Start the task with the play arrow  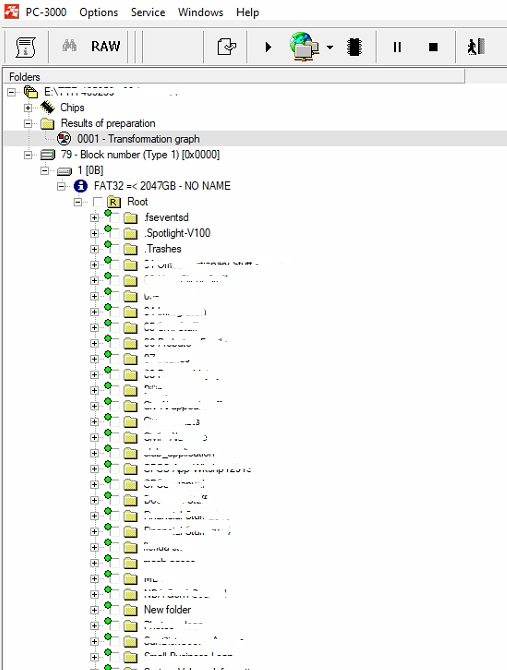point(268,47)
